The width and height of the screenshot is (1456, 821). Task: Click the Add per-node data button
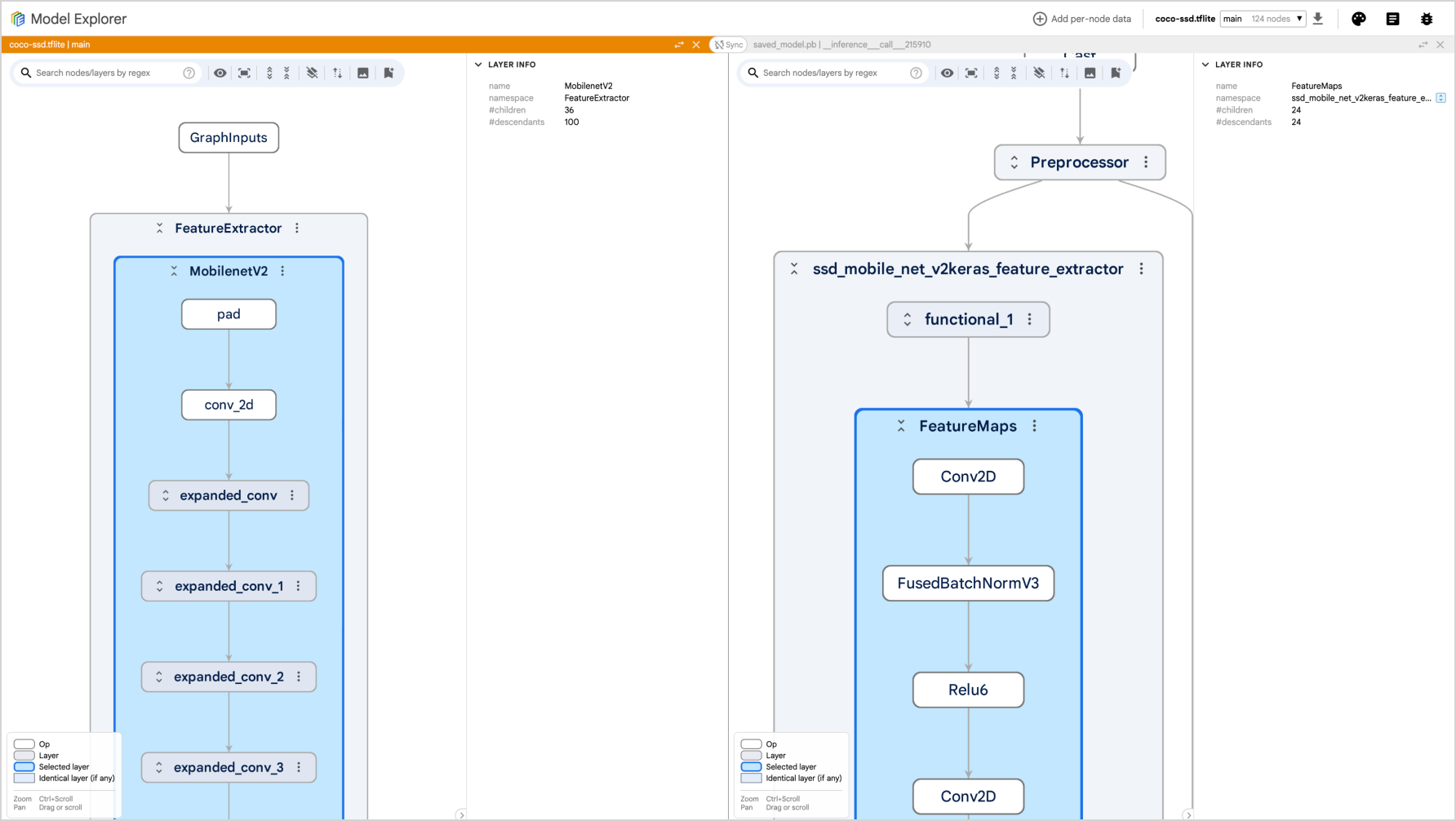(x=1081, y=18)
